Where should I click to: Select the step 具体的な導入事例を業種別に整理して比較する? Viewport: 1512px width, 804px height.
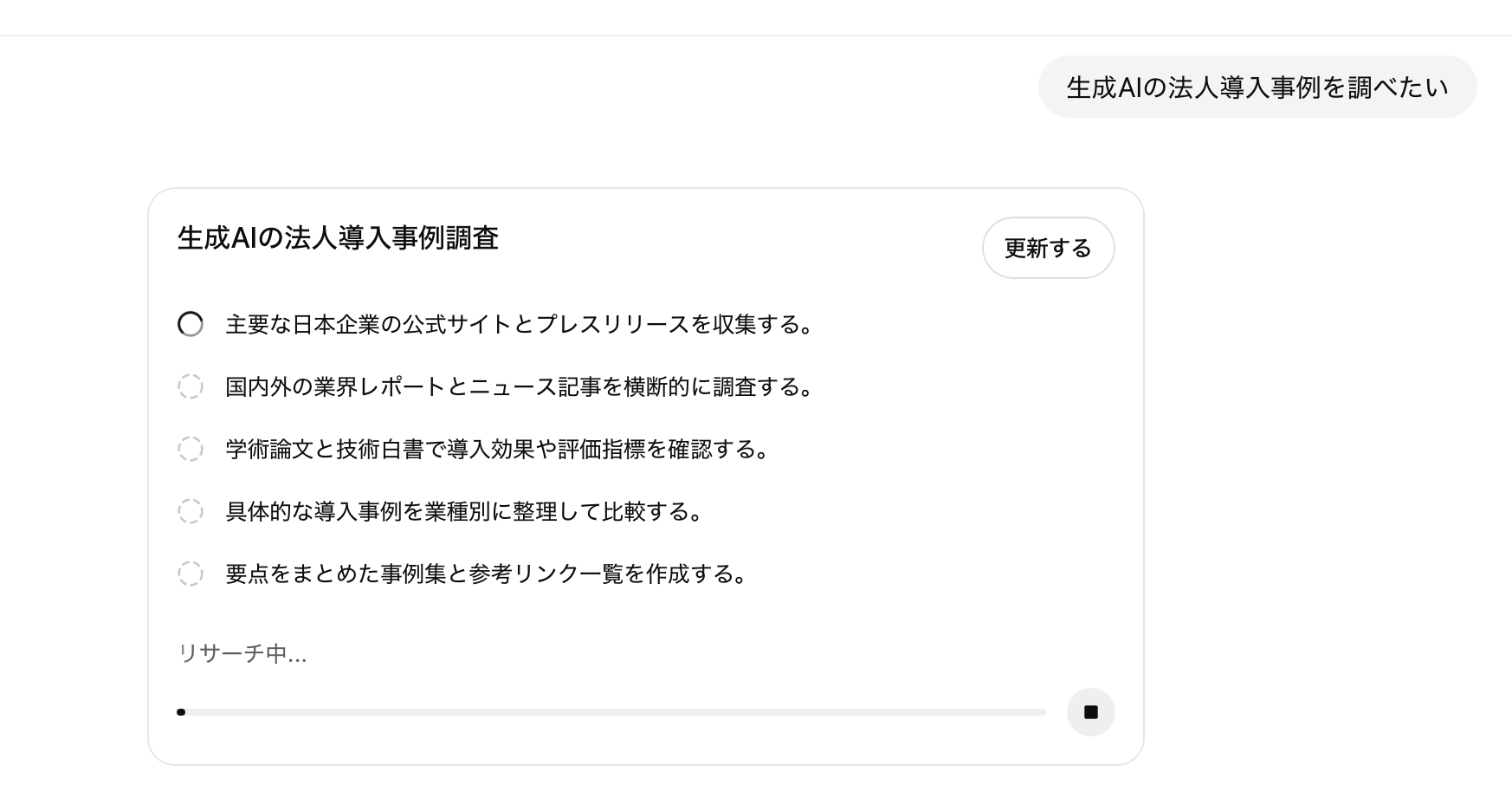[464, 512]
